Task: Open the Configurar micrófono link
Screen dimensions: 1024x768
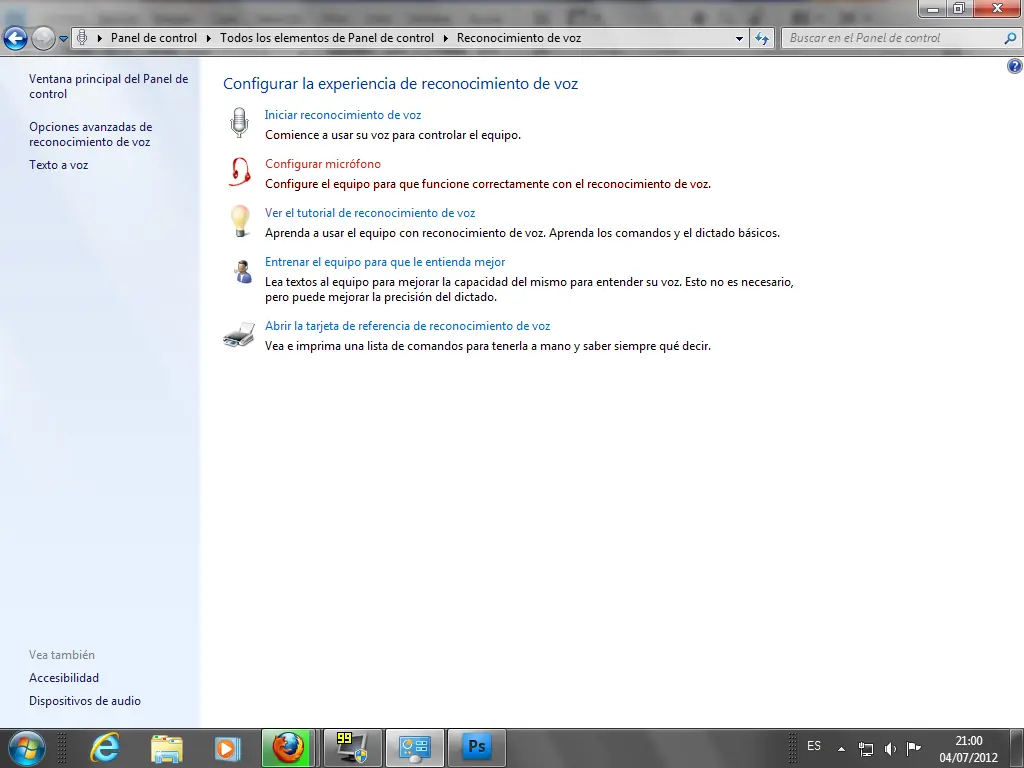Action: coord(323,164)
